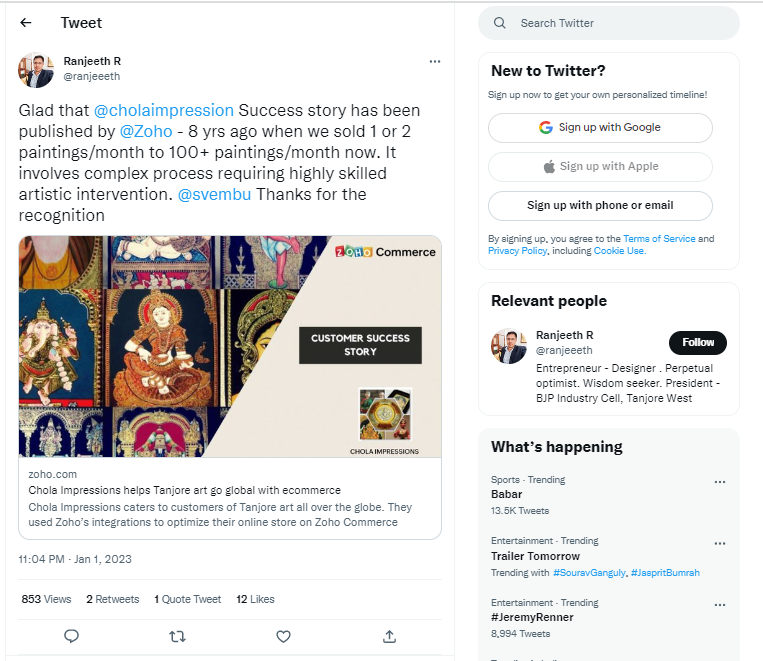
Task: Open more options for Trailer Tomorrow trend
Action: tap(719, 543)
